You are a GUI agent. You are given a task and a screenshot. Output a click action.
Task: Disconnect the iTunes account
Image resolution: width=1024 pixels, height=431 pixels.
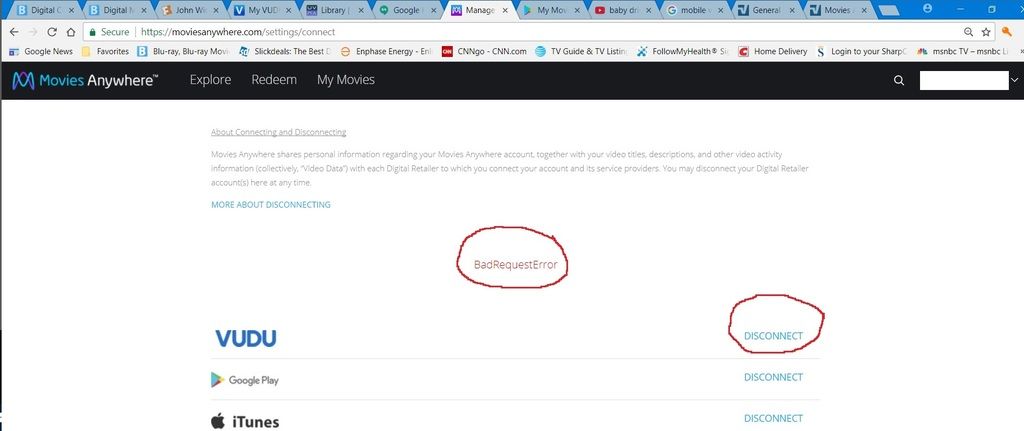coord(773,418)
